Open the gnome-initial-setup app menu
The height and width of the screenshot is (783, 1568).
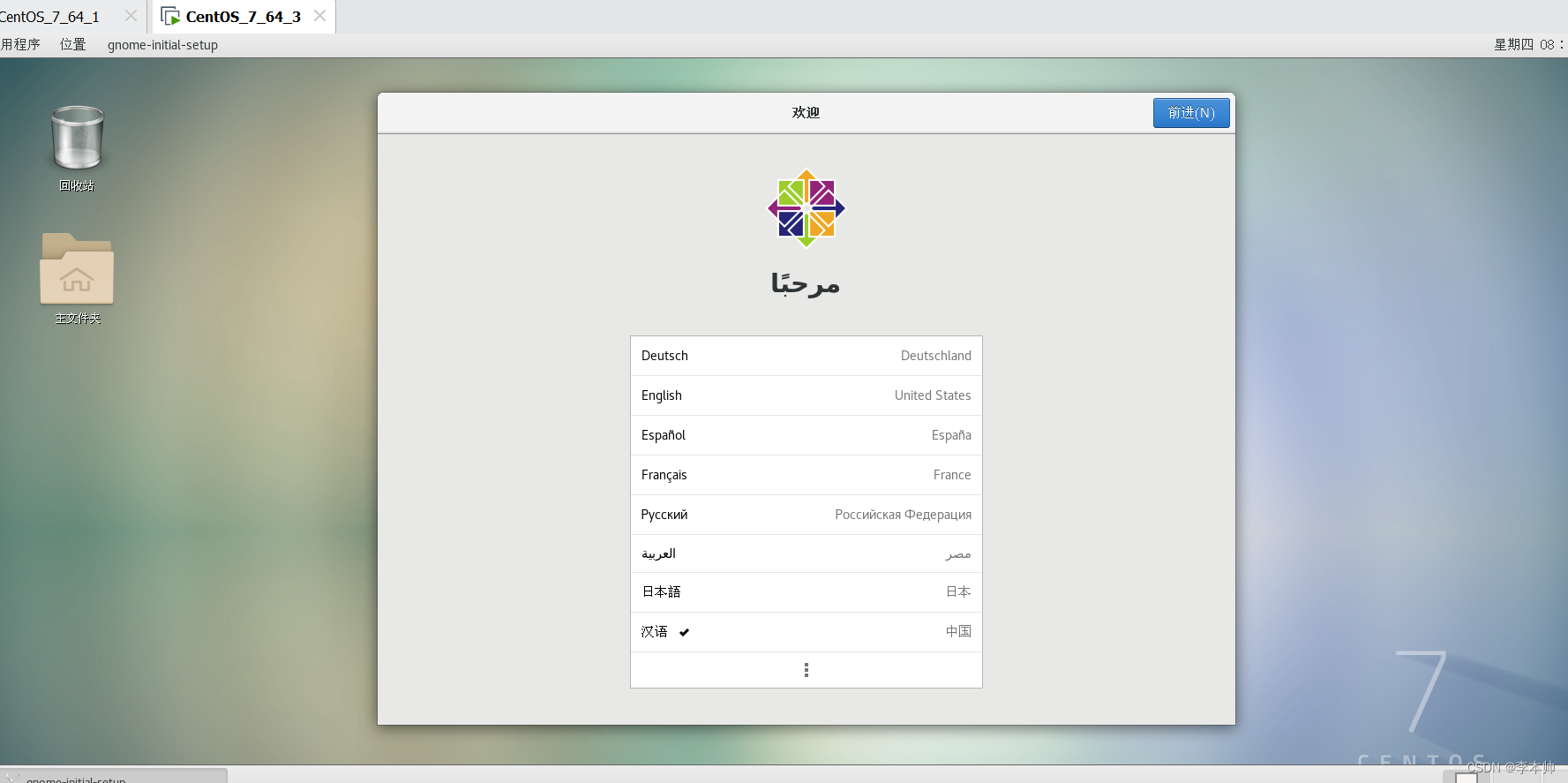(162, 44)
